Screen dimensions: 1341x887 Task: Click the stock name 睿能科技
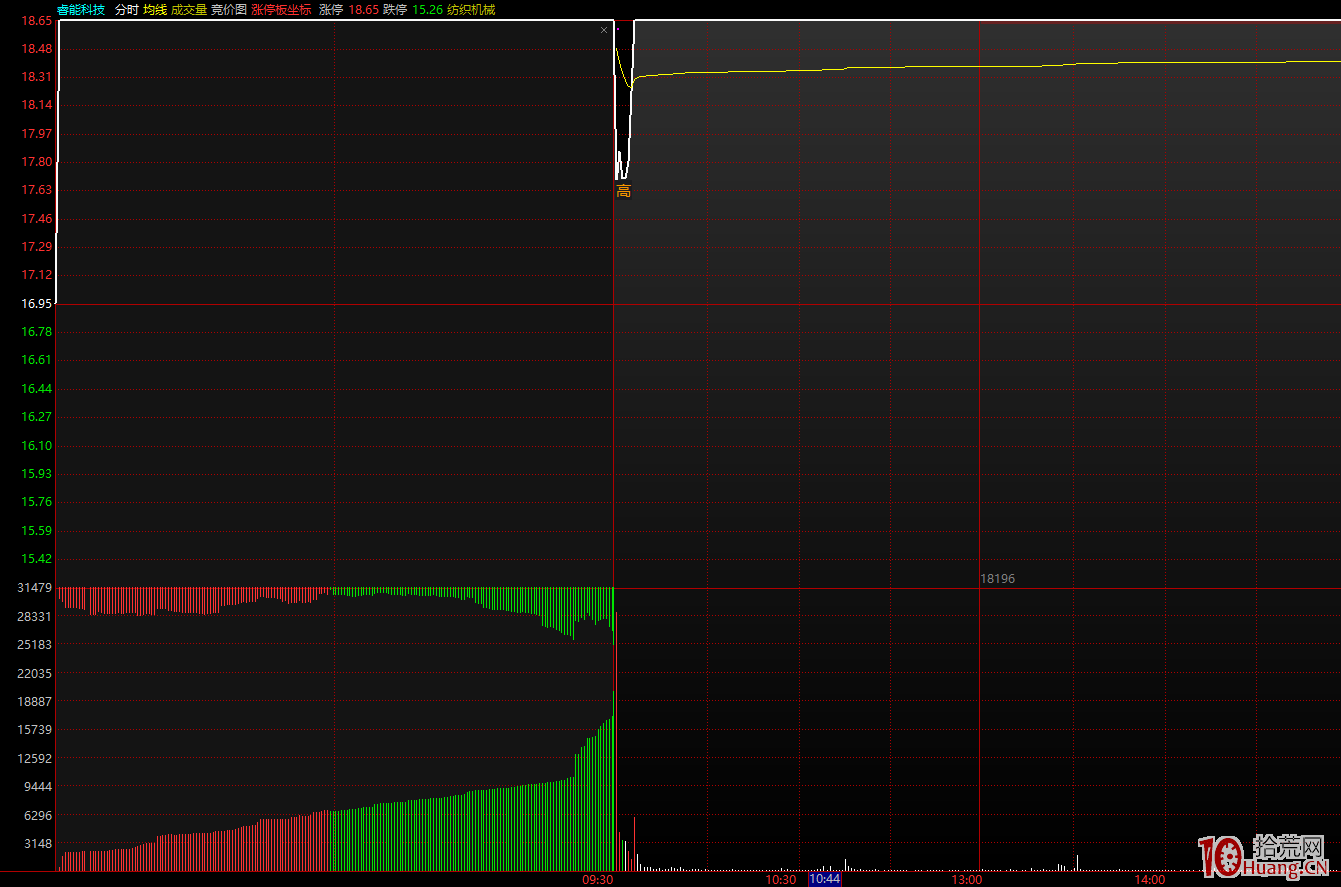click(x=81, y=9)
